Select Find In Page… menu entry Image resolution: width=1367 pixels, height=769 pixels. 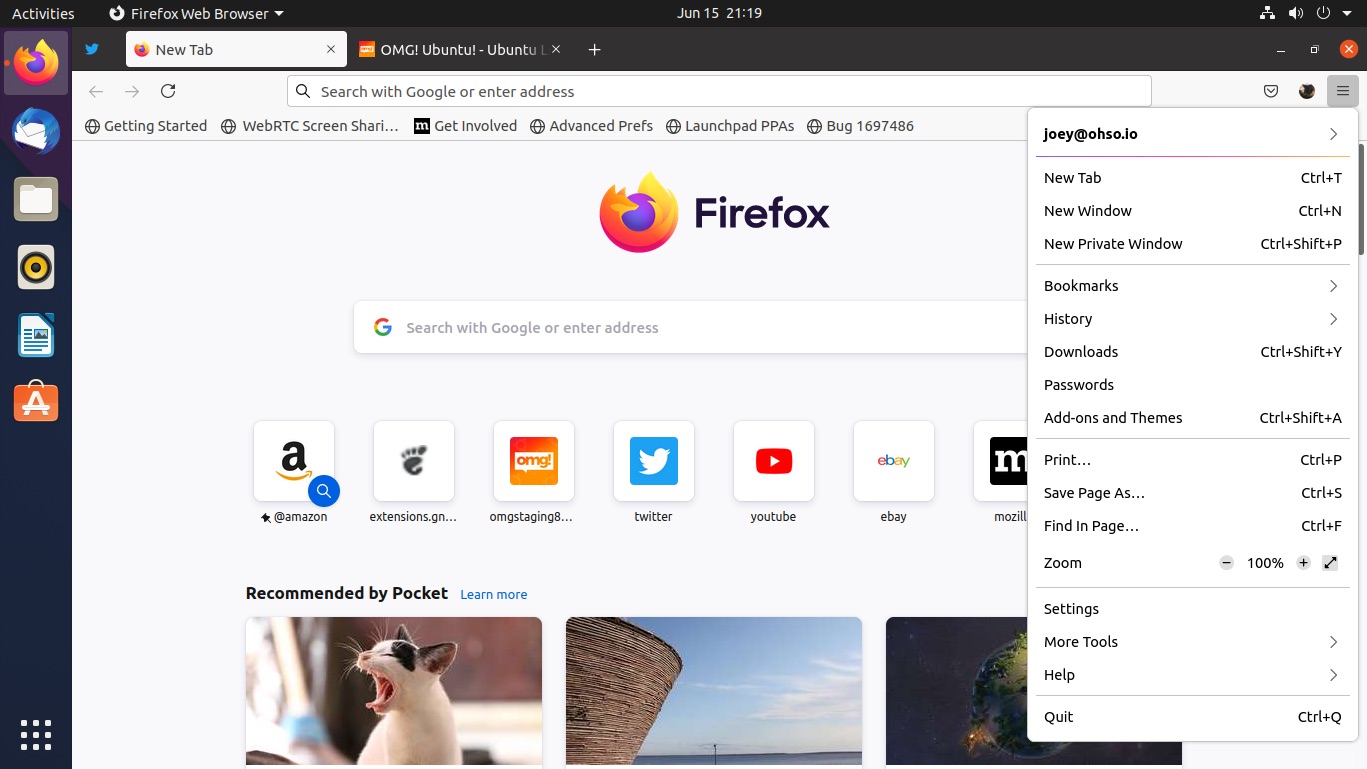coord(1192,526)
